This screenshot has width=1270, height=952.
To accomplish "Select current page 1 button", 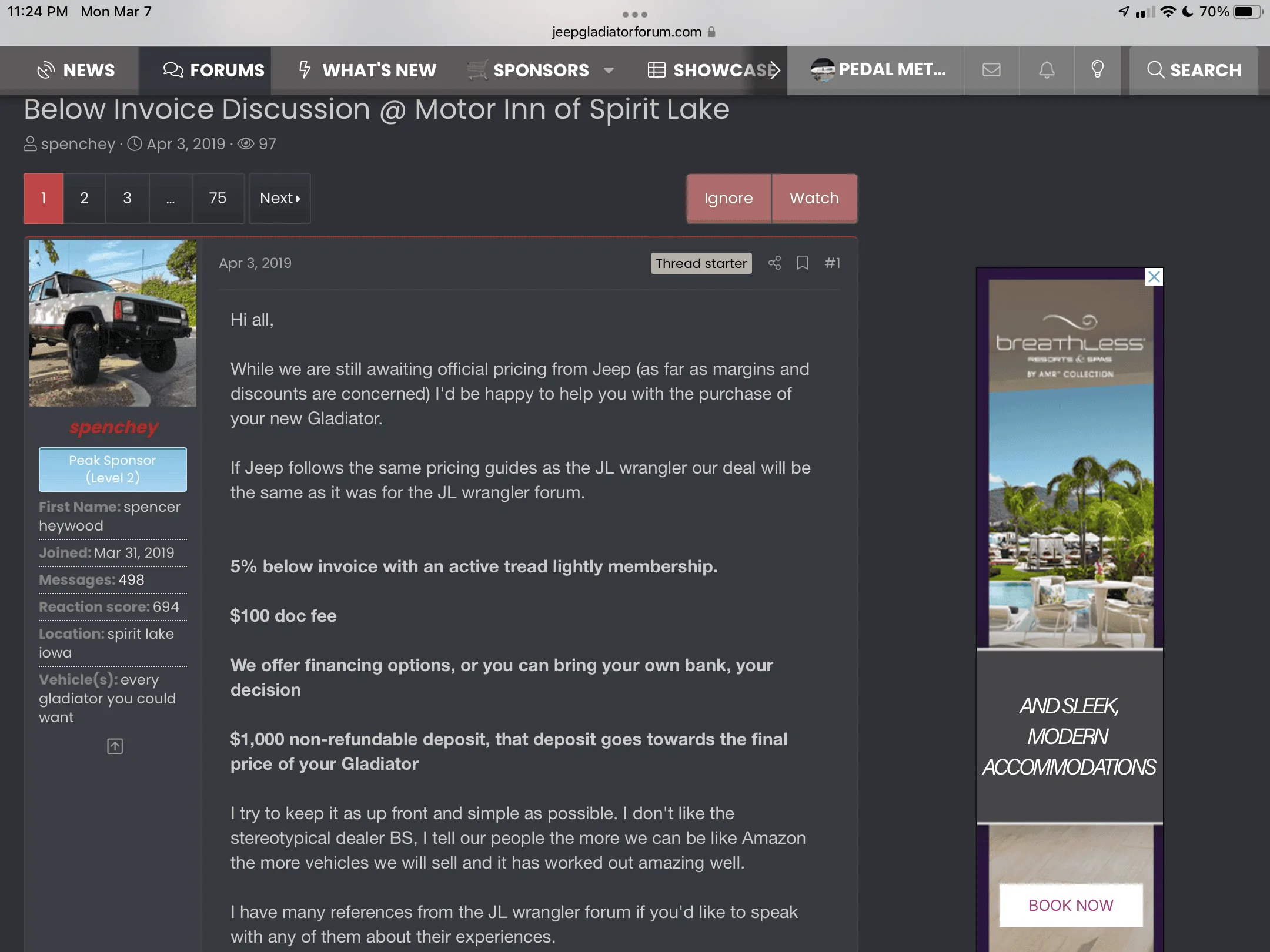I will (44, 198).
